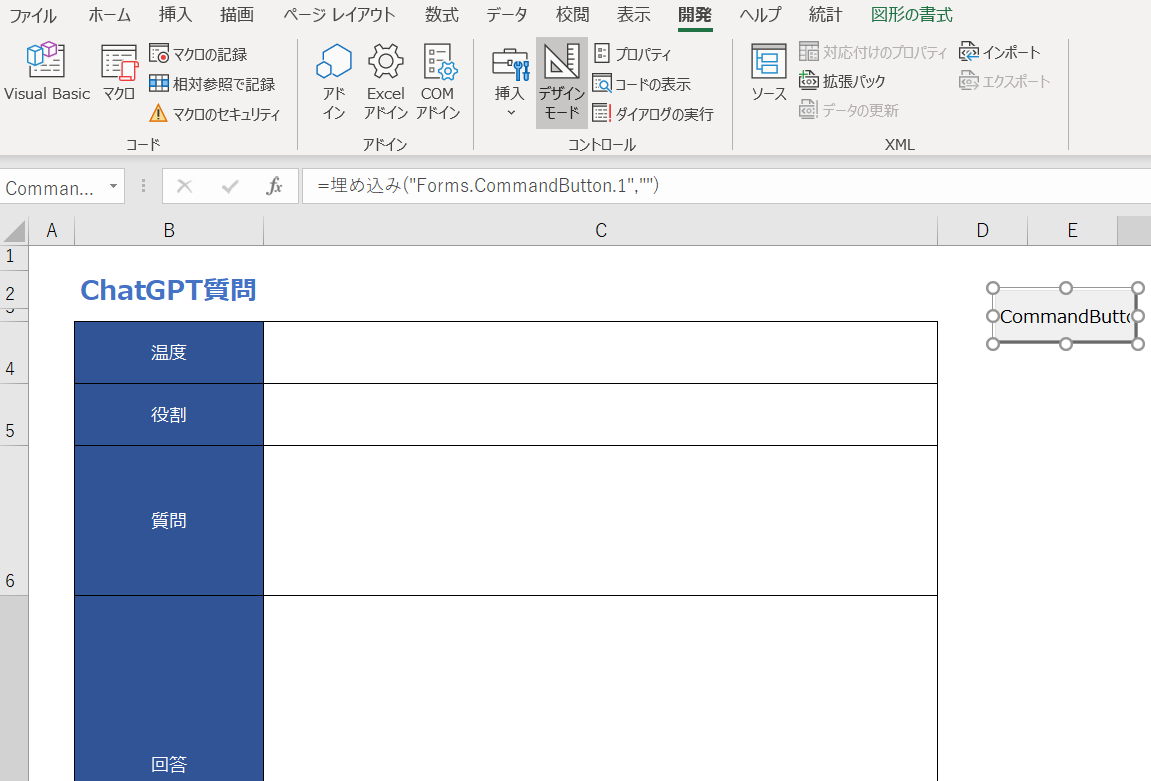Open control プロパティ
Image resolution: width=1151 pixels, height=781 pixels.
coord(632,54)
